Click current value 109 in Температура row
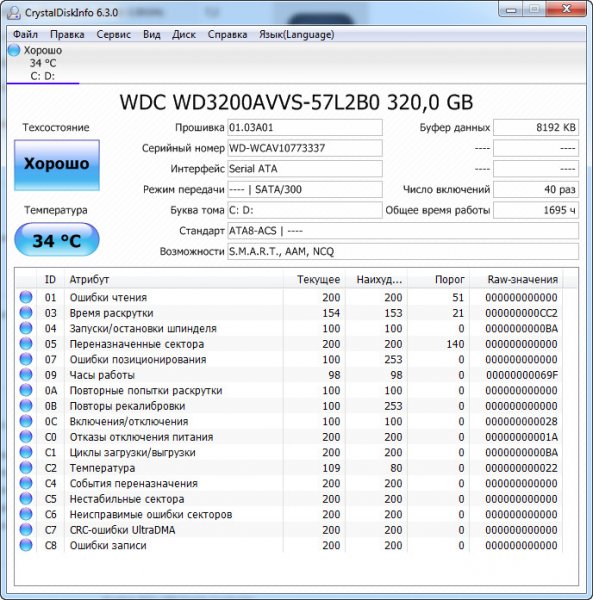 [331, 468]
